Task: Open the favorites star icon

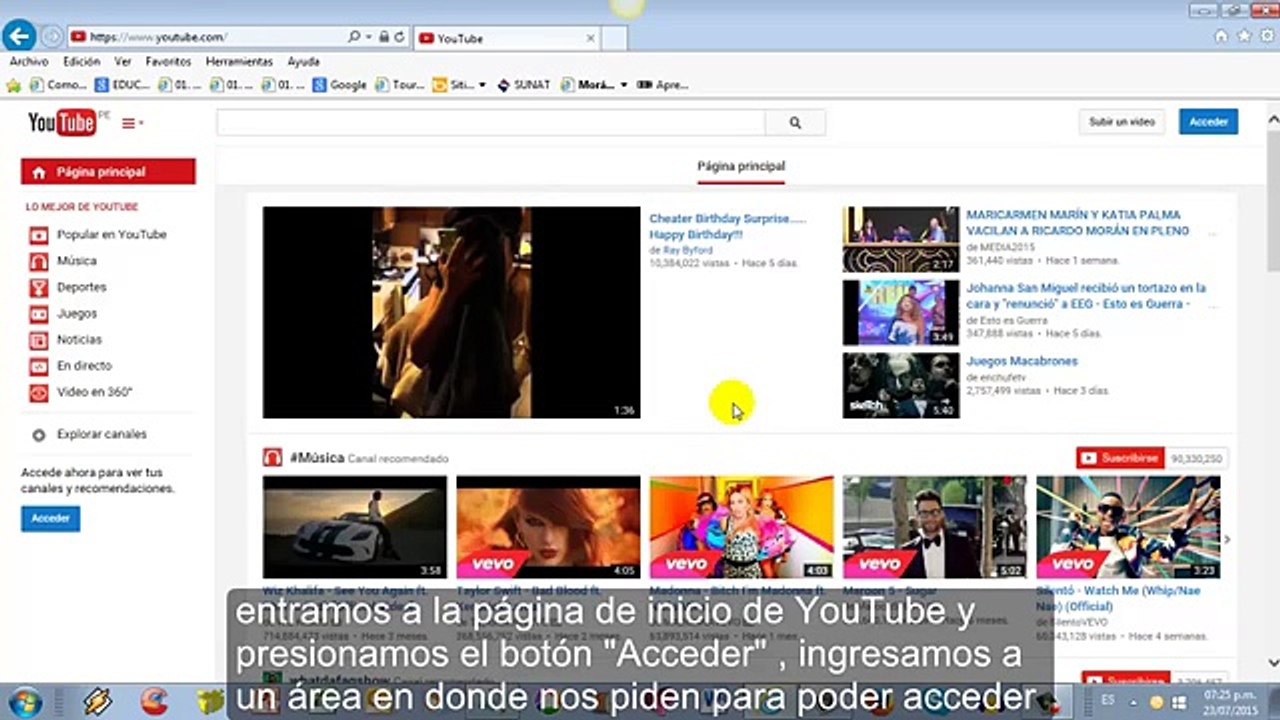Action: (x=1244, y=36)
